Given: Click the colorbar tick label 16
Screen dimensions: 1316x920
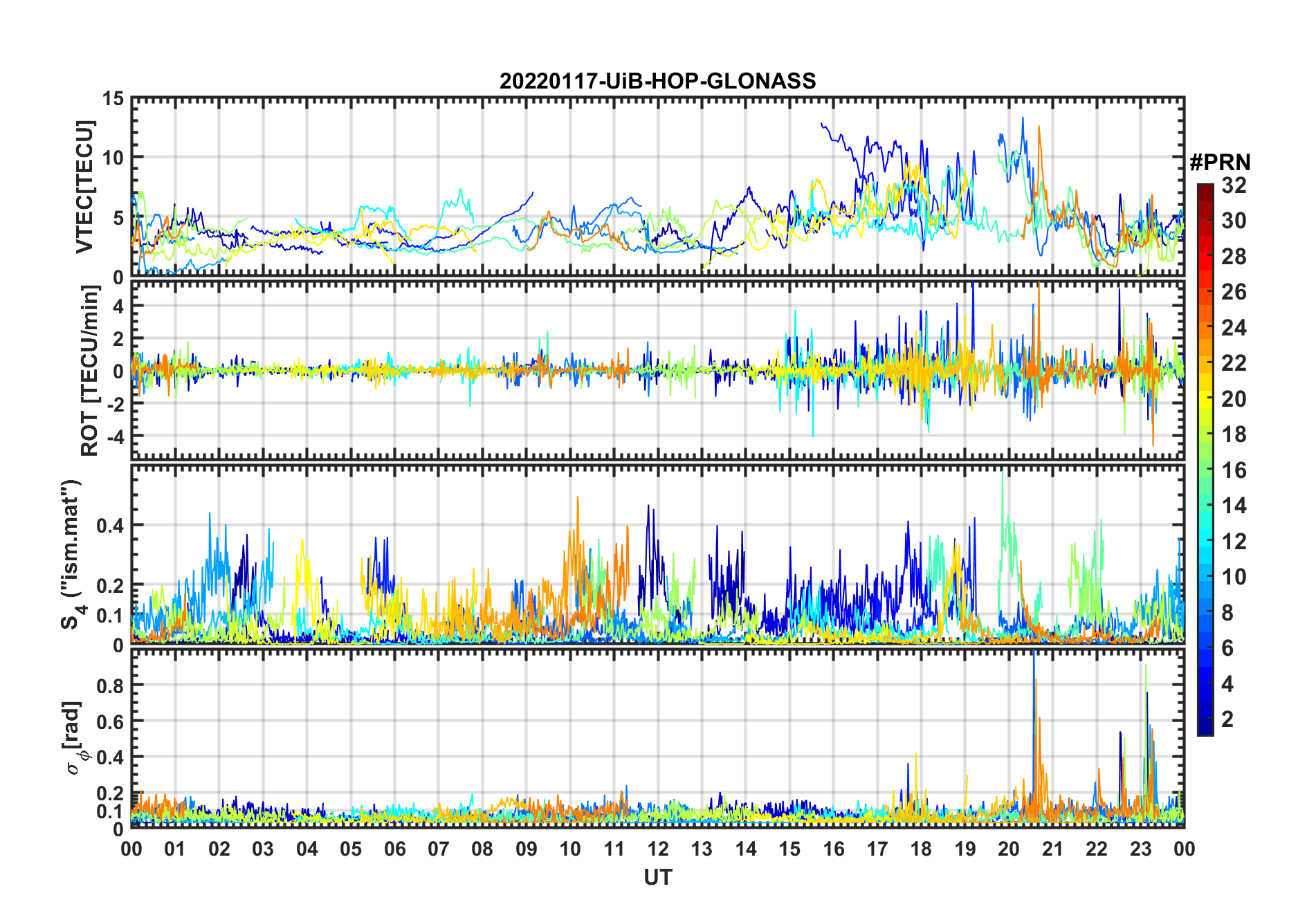Looking at the screenshot, I should click(x=1234, y=470).
